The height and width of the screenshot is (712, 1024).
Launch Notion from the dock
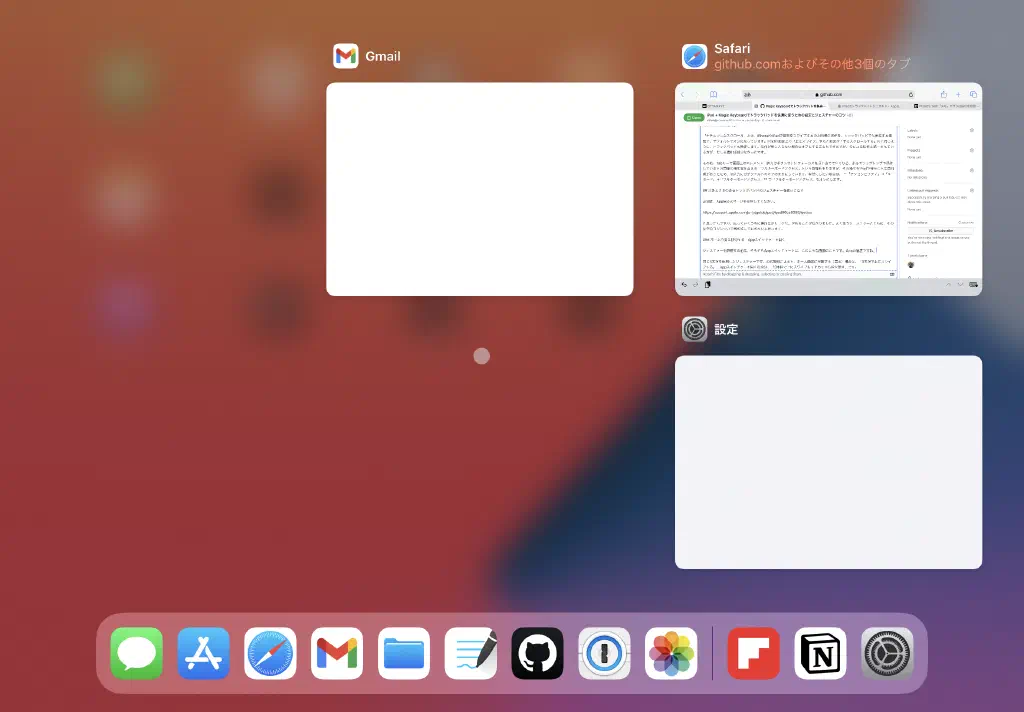tap(820, 653)
